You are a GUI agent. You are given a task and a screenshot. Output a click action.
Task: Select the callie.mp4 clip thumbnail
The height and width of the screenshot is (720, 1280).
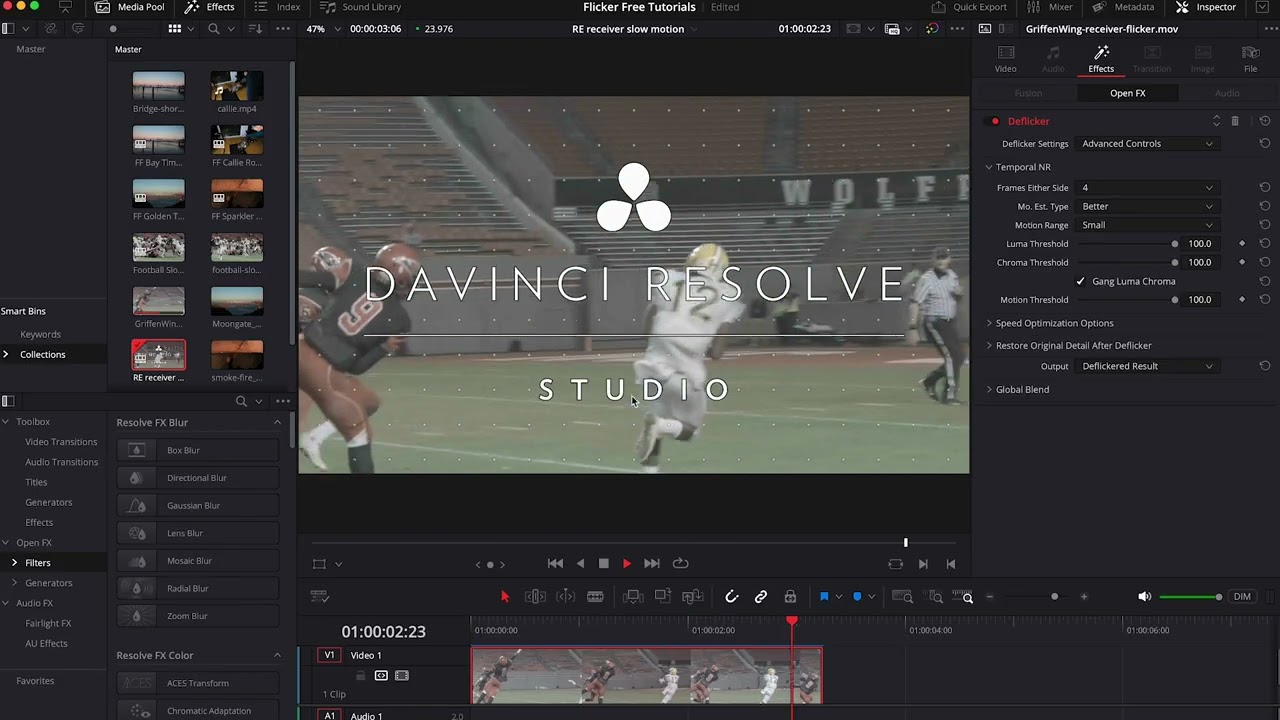[237, 87]
